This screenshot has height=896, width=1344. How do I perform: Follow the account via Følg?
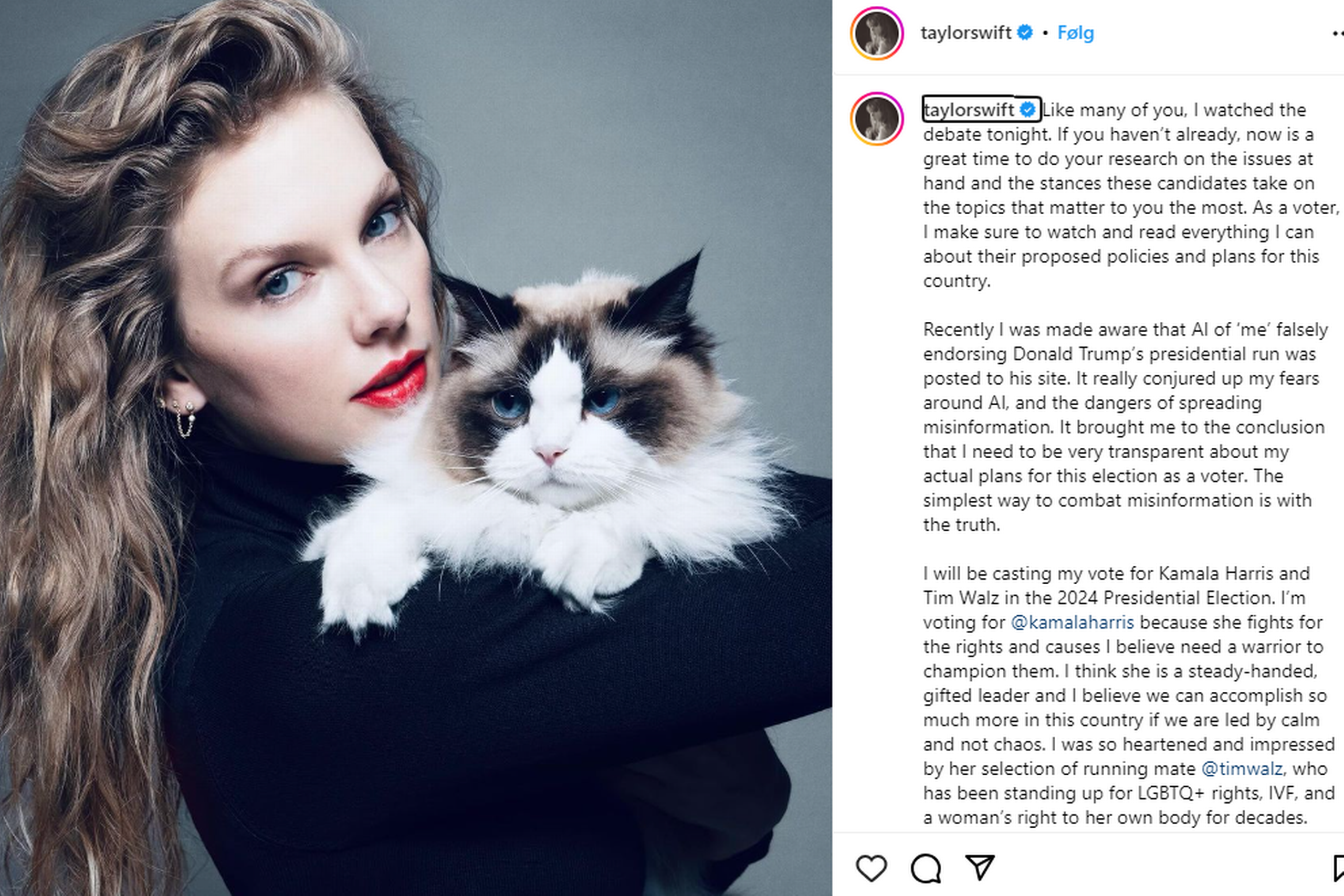tap(1075, 33)
